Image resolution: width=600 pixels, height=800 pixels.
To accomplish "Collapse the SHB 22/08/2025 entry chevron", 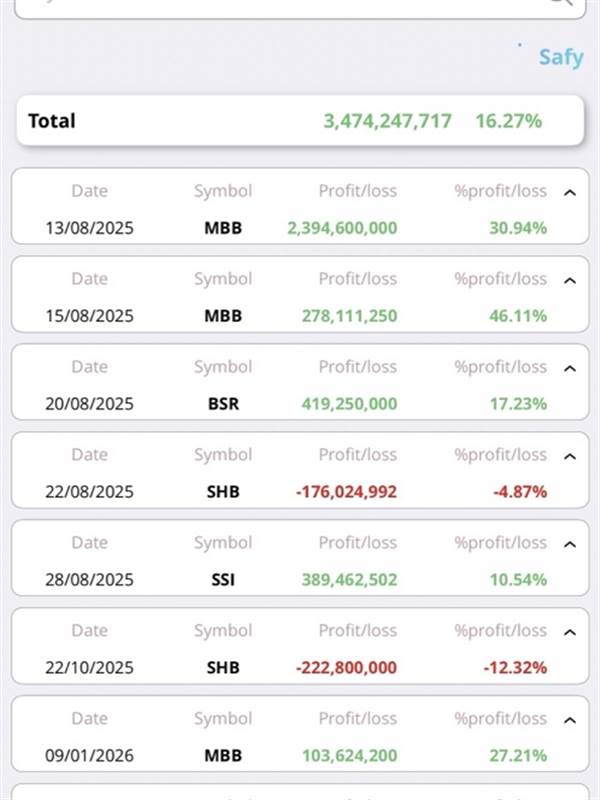I will 570,456.
